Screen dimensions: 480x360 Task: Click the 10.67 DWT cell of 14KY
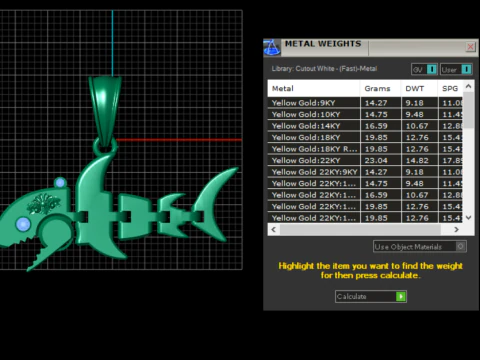point(419,126)
